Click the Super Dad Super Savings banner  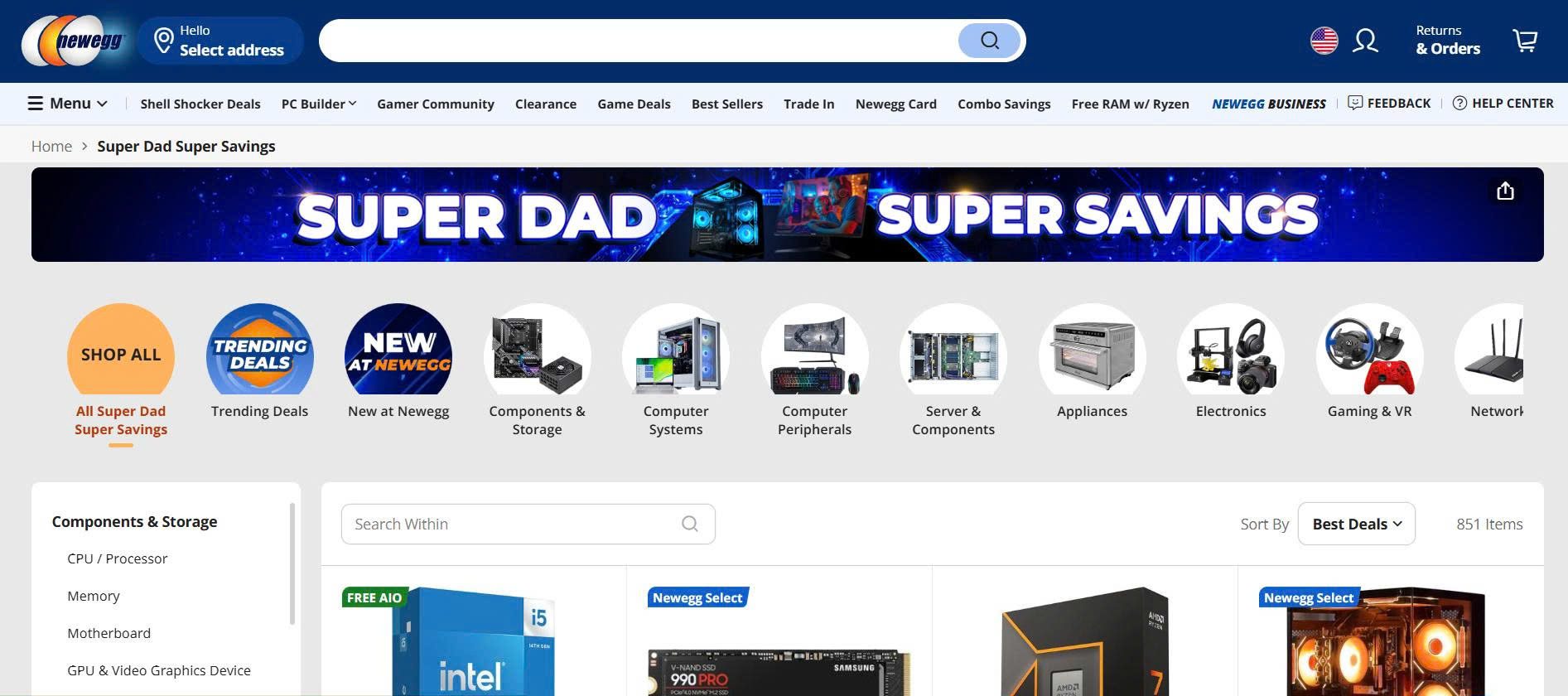788,215
